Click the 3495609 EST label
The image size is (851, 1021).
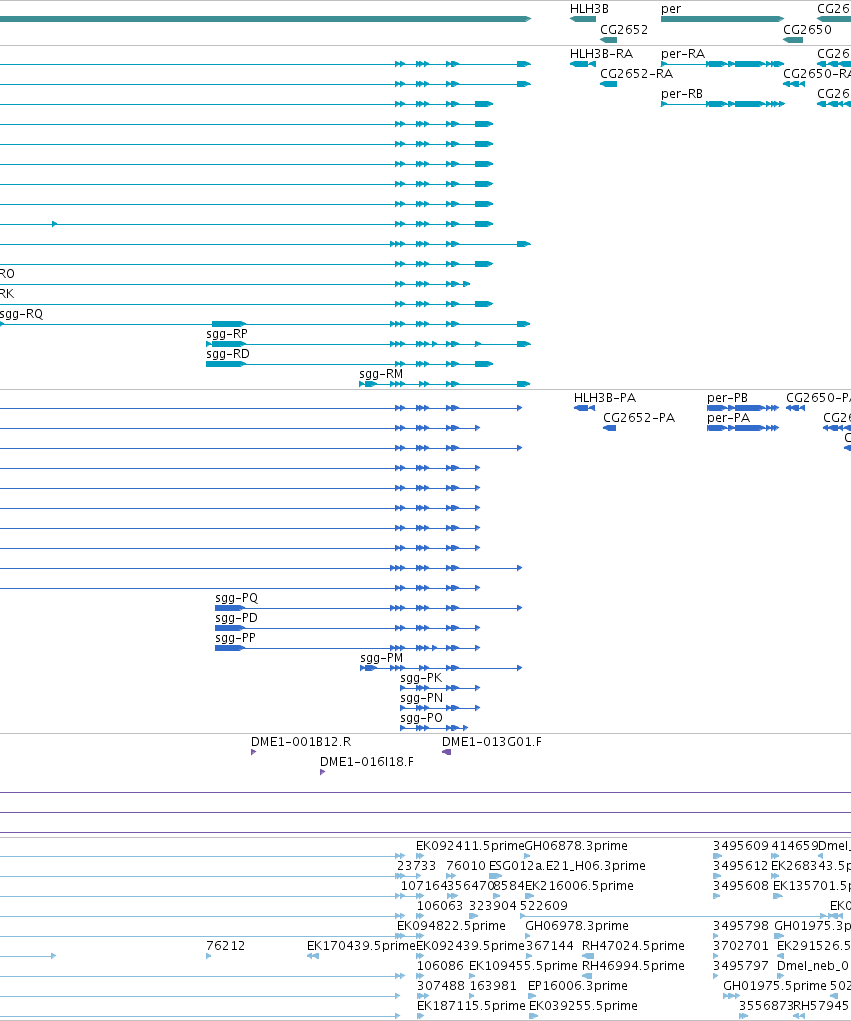741,846
